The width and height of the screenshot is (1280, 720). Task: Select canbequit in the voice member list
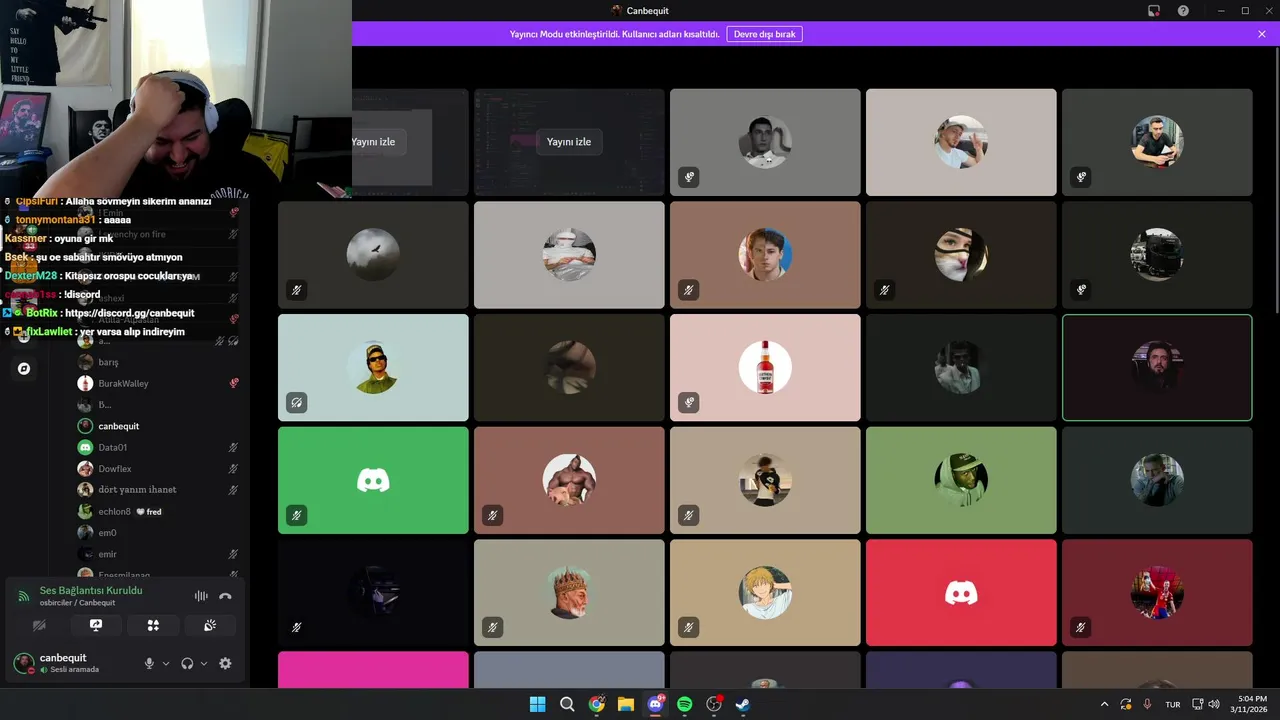point(159,426)
